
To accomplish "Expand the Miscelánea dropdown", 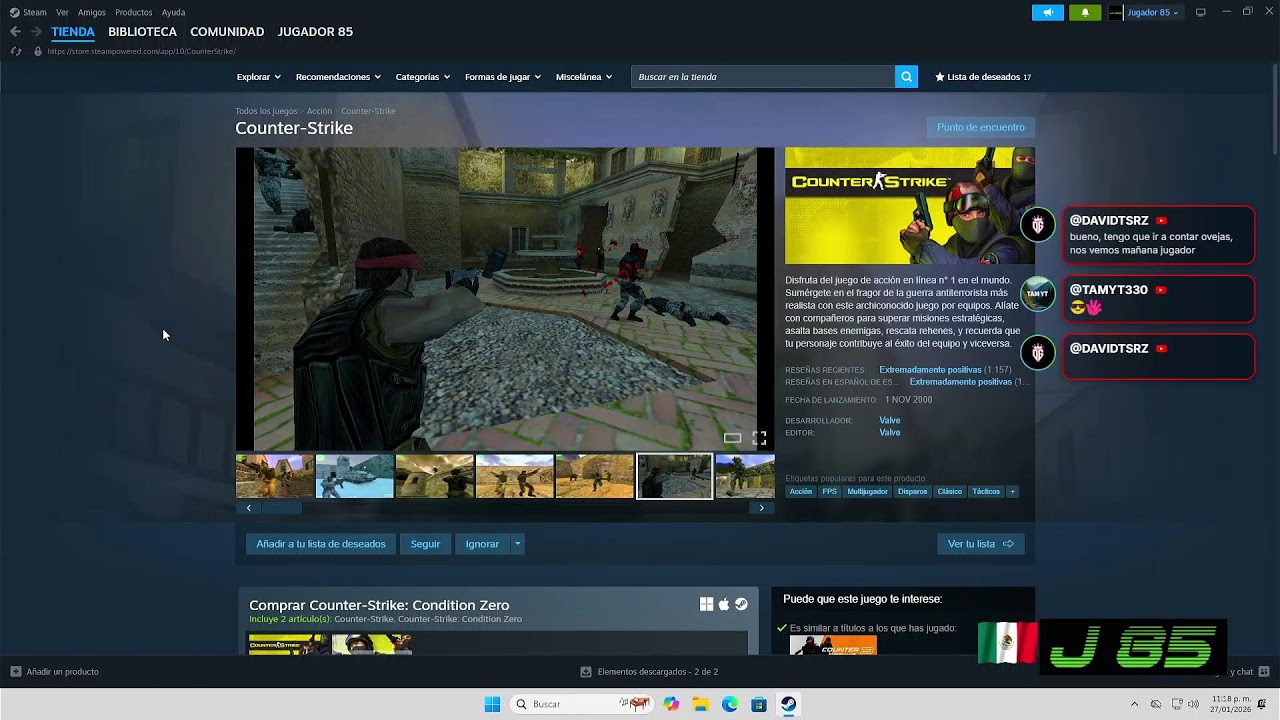I will (x=583, y=77).
